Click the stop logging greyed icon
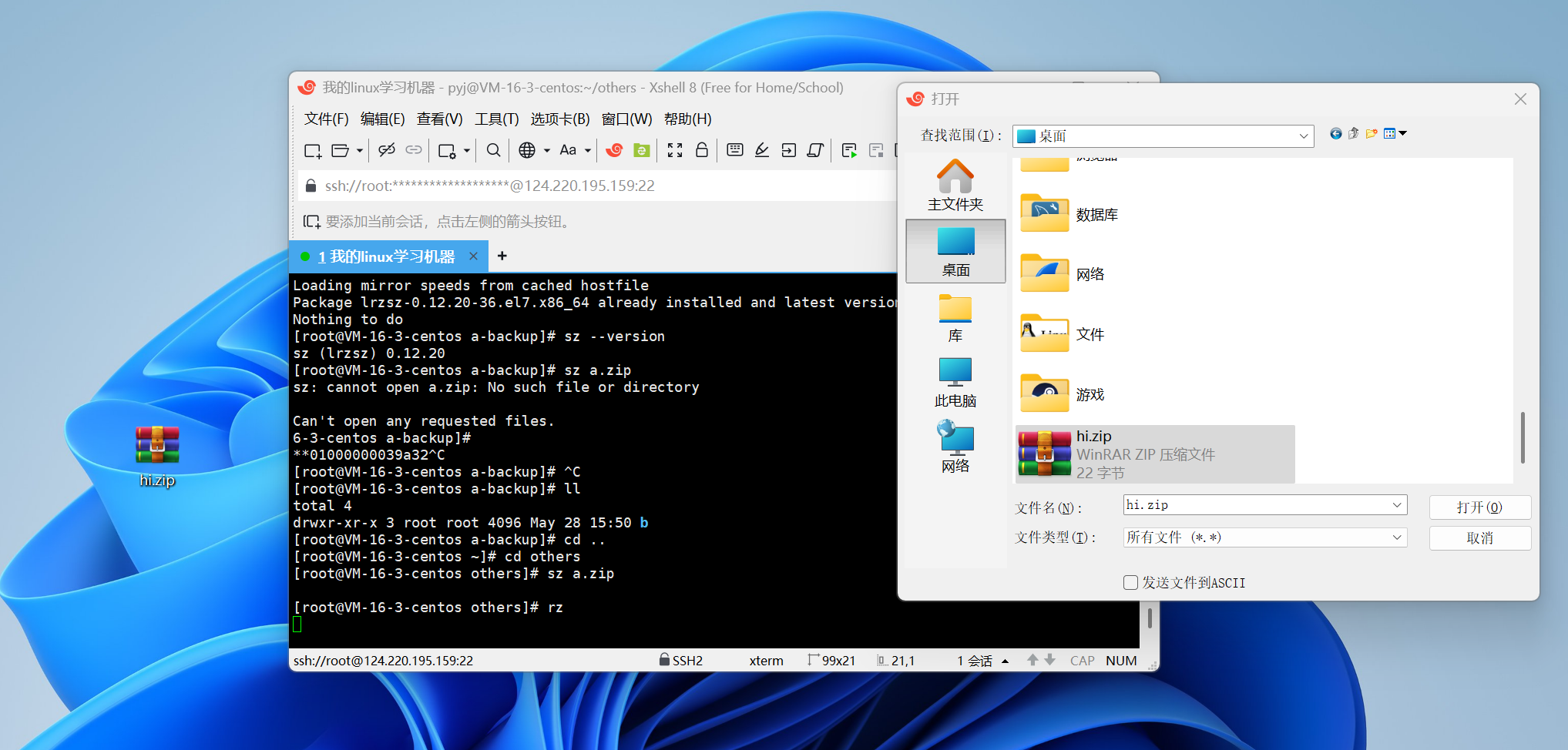The image size is (1568, 750). pyautogui.click(x=876, y=151)
